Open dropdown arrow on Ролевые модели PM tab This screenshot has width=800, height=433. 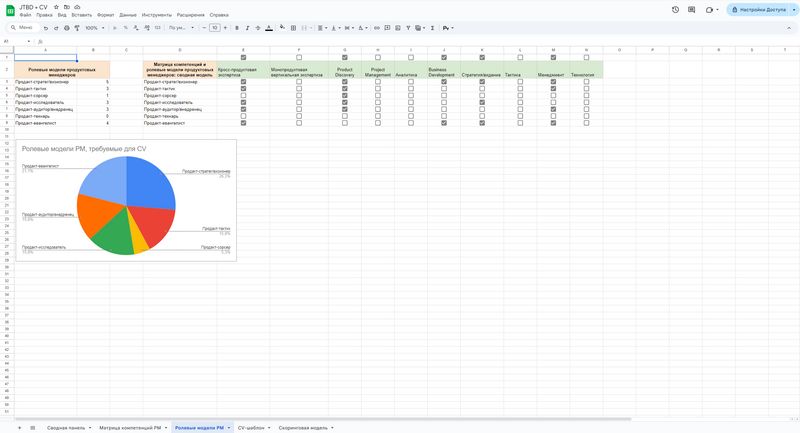[228, 427]
